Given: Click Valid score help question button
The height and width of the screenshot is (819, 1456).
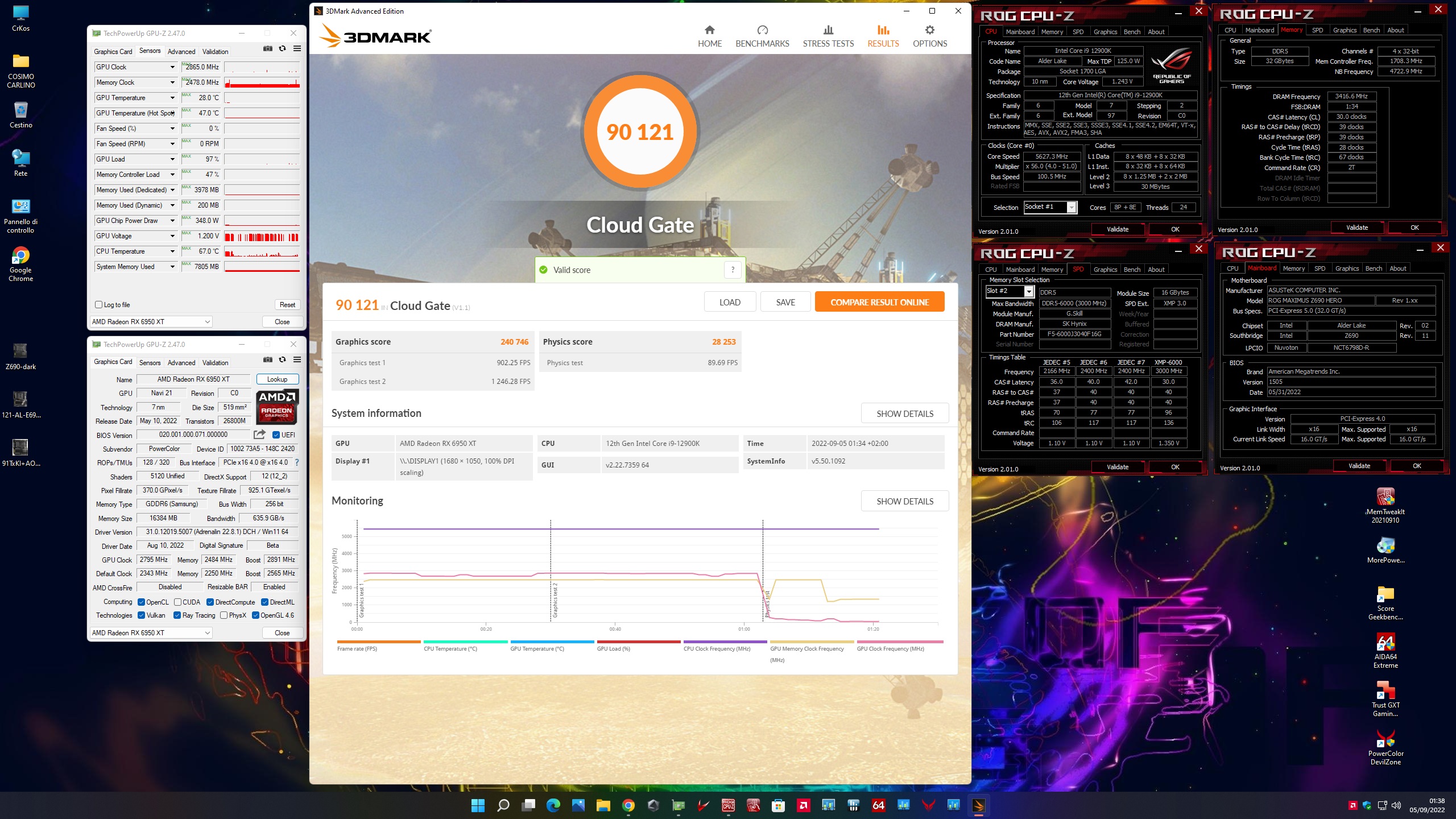Looking at the screenshot, I should (x=733, y=270).
